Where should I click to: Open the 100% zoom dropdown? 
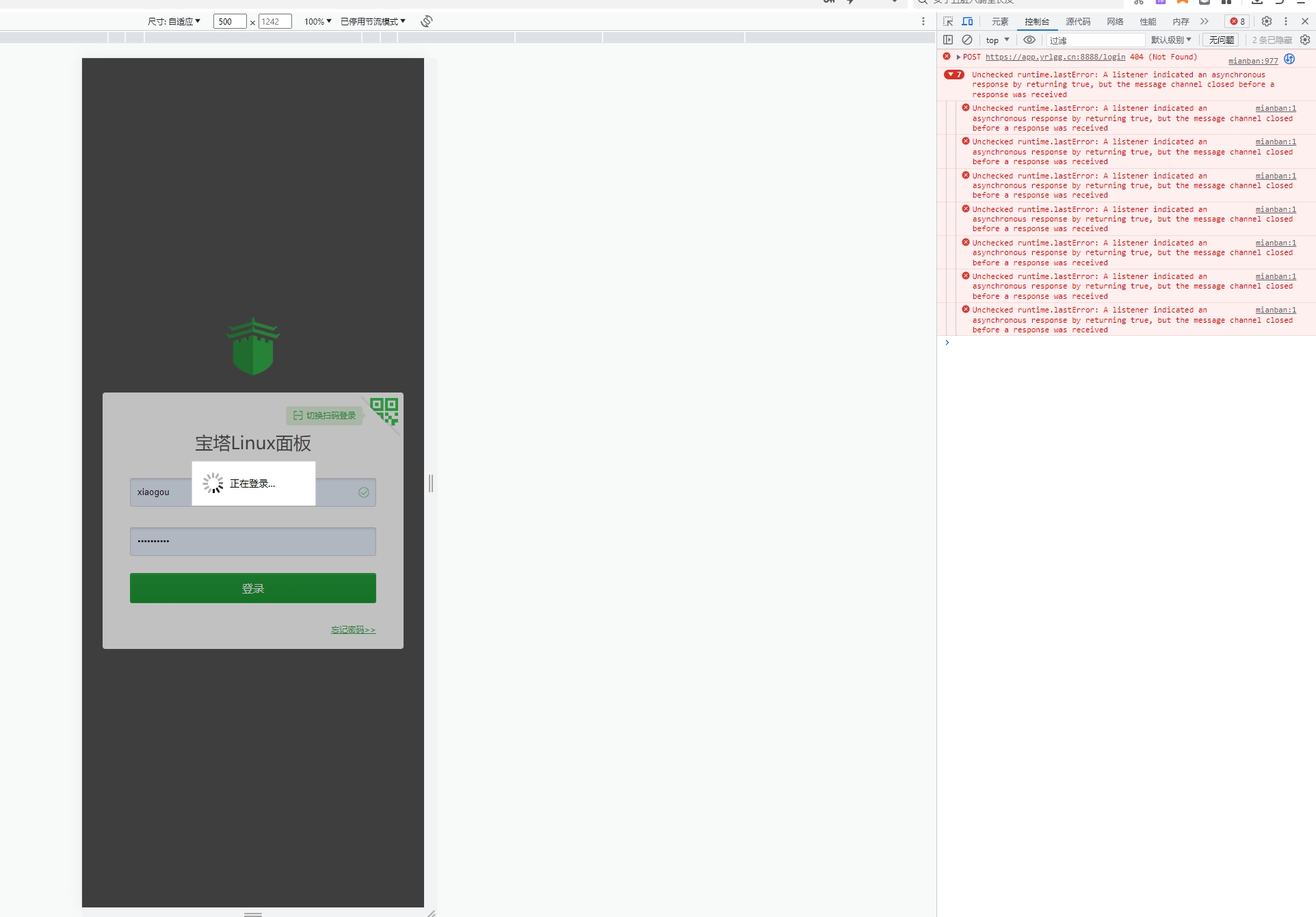pos(317,21)
